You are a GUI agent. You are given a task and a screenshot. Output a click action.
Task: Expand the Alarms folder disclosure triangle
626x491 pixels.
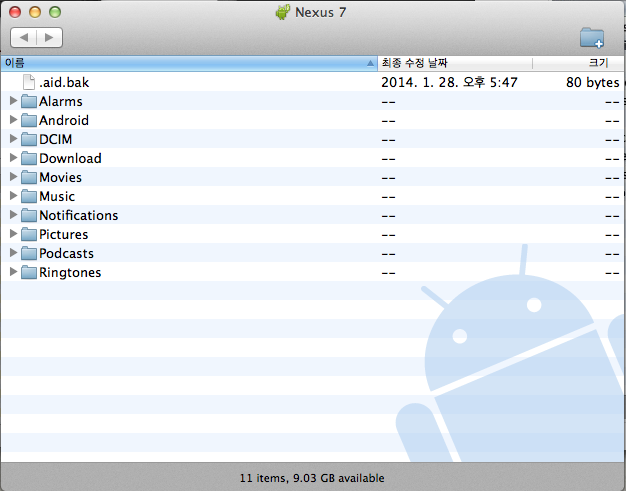tap(13, 101)
